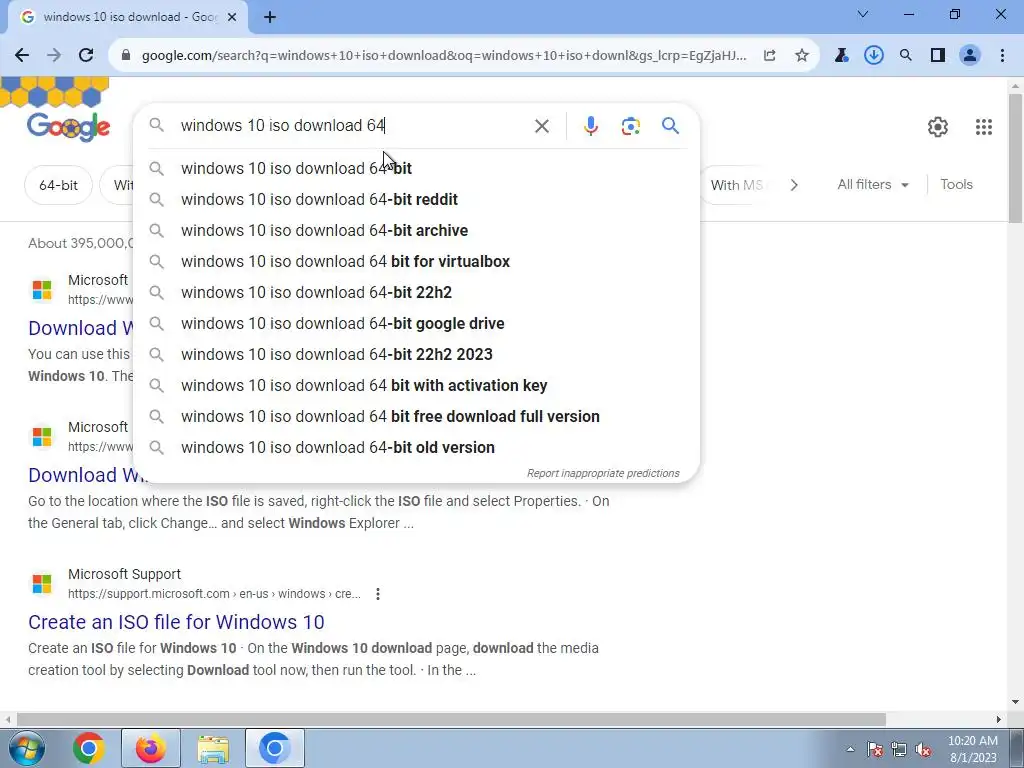
Task: Open the Tools search option
Action: coord(956,185)
